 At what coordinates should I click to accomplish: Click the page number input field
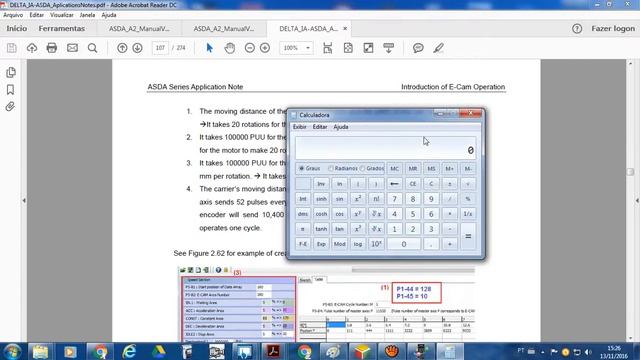click(160, 48)
